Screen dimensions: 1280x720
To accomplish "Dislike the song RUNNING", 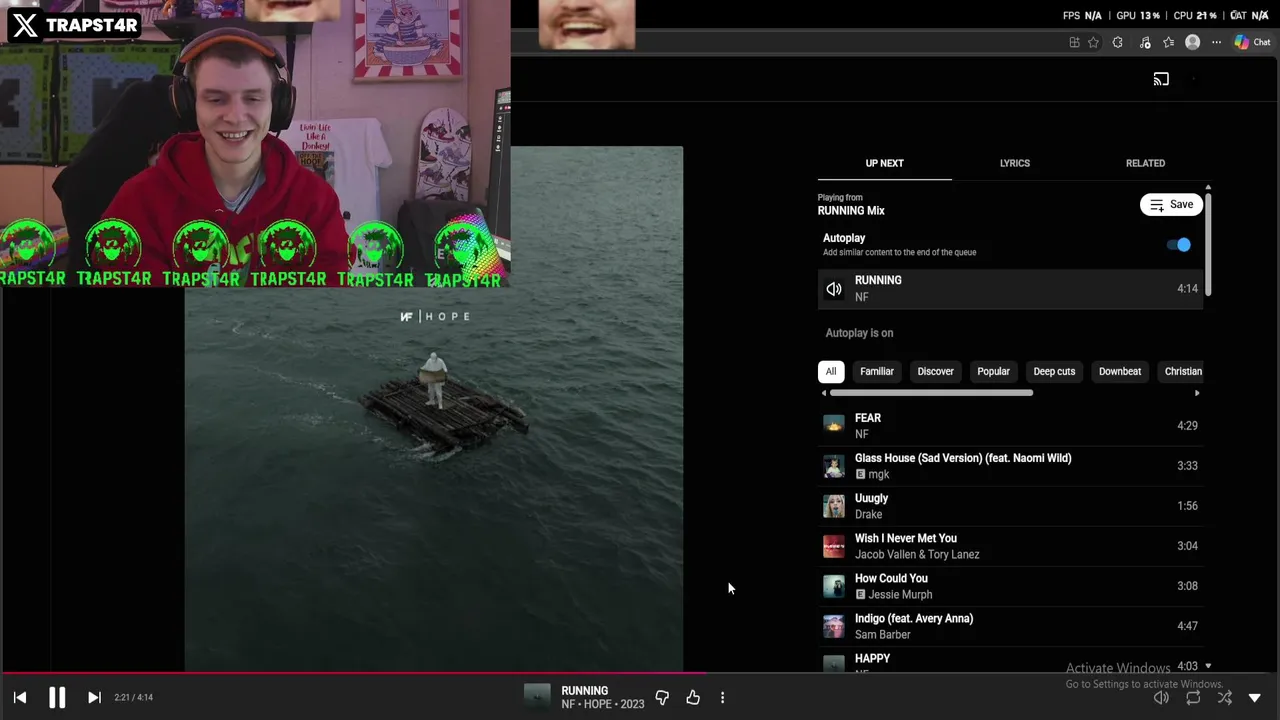I will [x=662, y=698].
